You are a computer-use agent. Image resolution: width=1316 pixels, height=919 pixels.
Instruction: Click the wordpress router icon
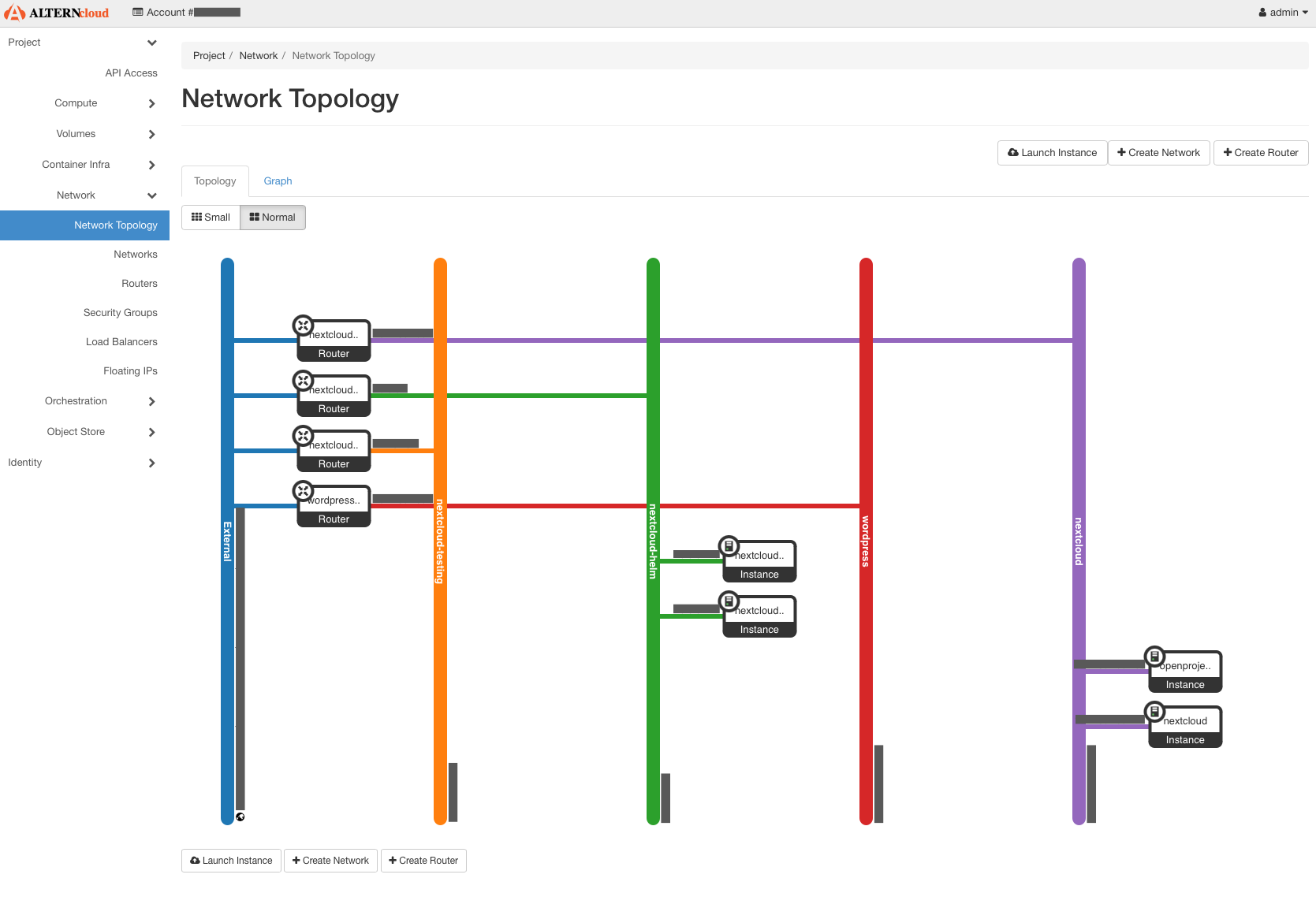(x=304, y=491)
